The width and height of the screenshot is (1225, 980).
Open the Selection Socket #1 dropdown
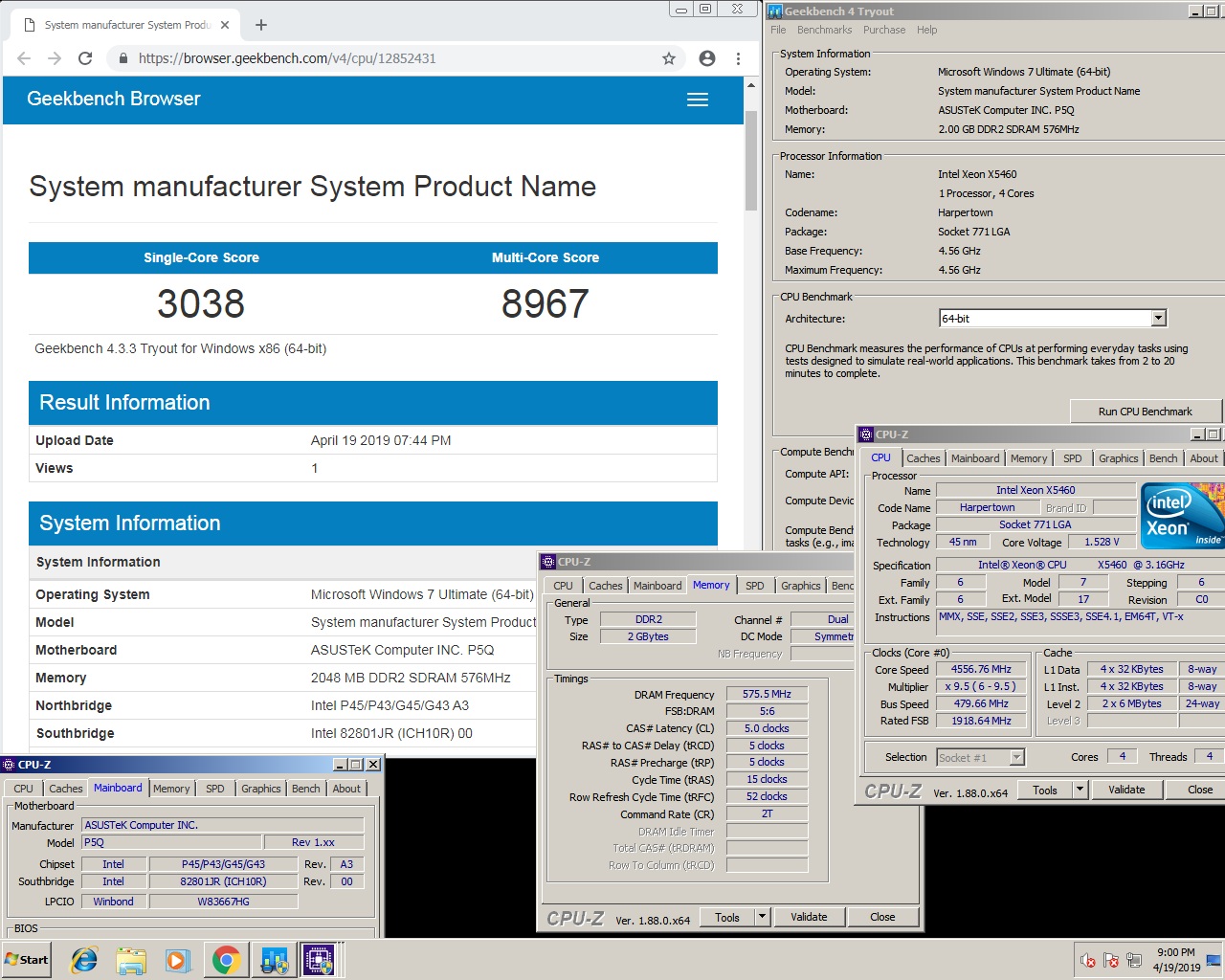(x=1017, y=758)
